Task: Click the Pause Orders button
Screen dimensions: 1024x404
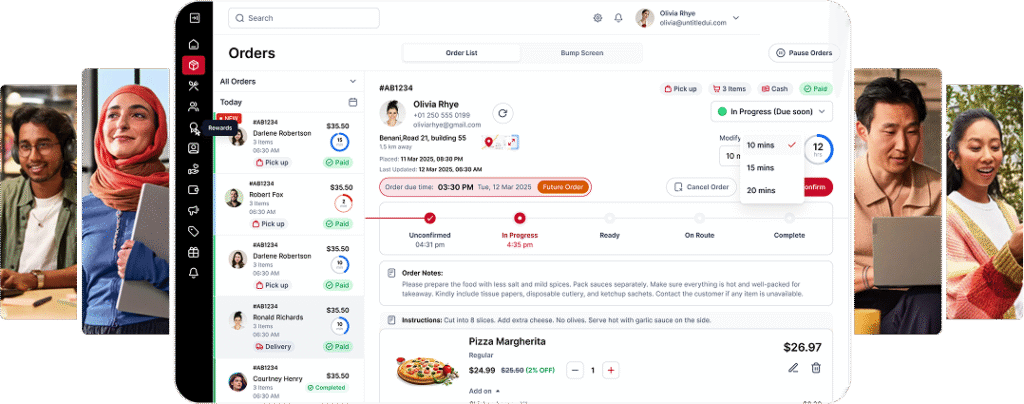Action: [804, 53]
